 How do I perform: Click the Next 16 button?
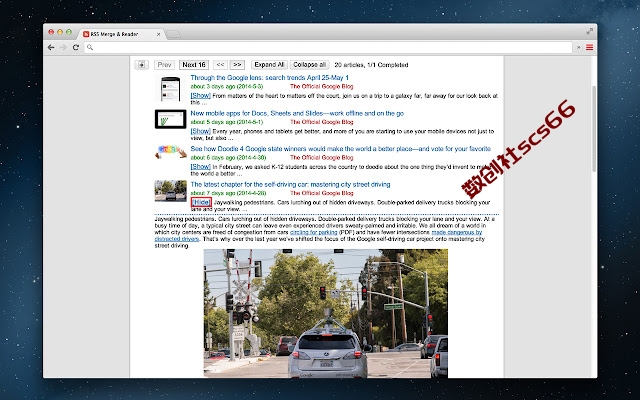[194, 64]
